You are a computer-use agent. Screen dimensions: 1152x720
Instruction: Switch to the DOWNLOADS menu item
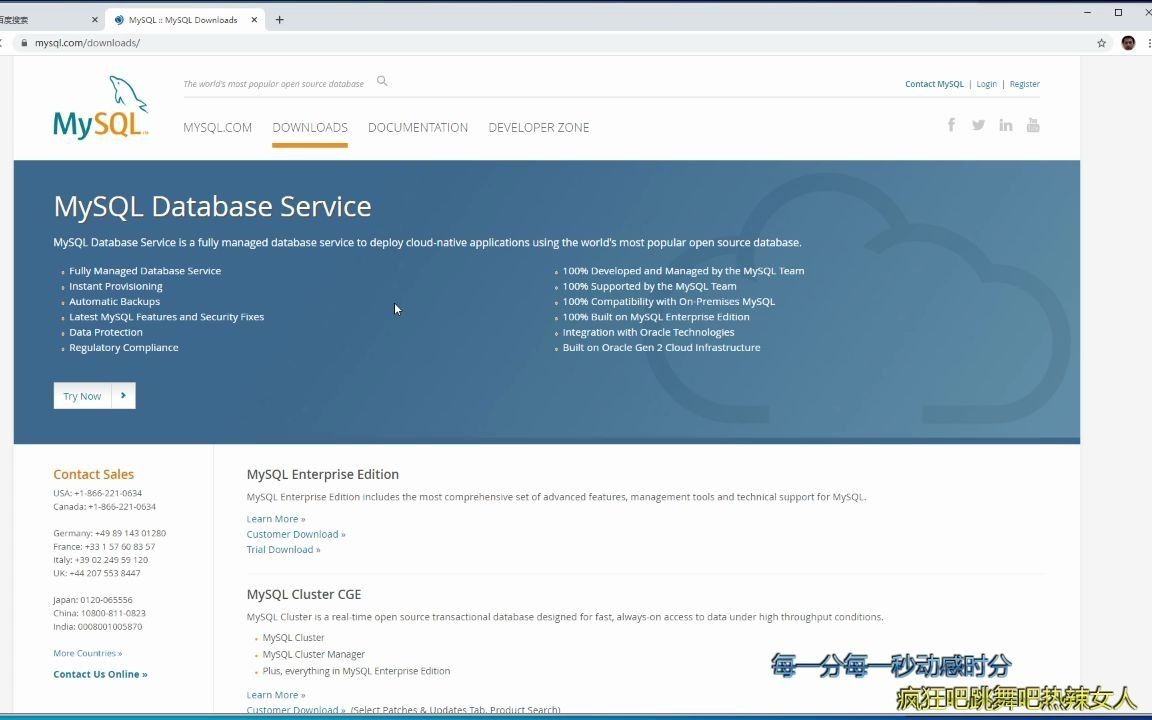tap(309, 127)
